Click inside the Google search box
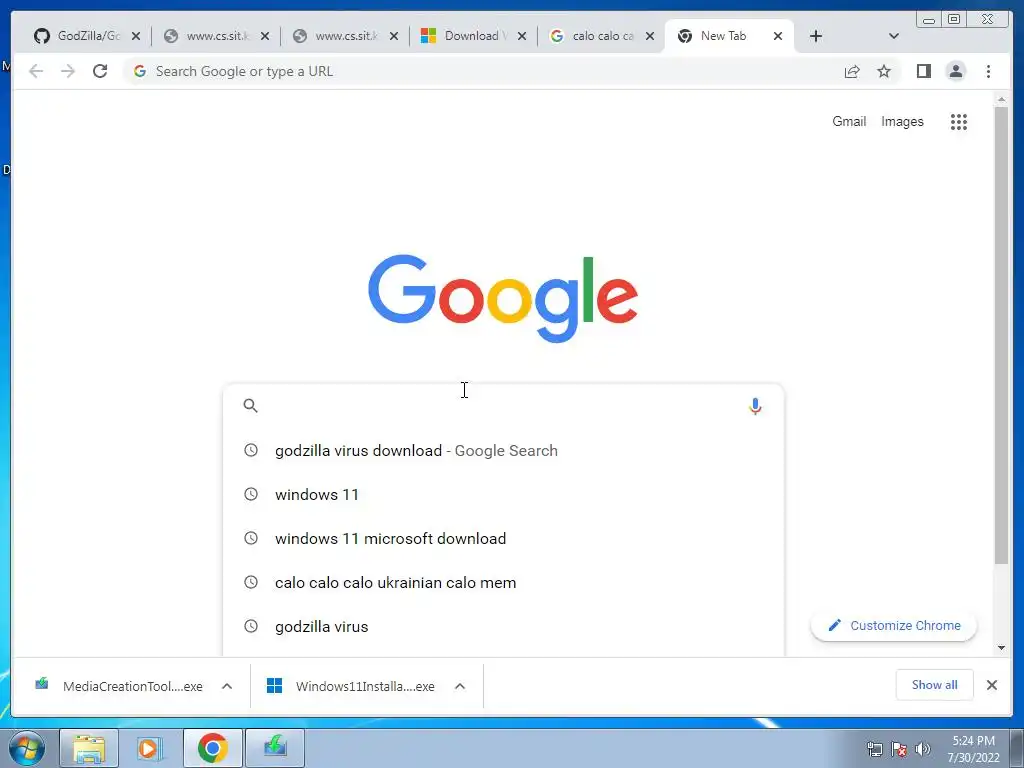 pyautogui.click(x=503, y=406)
